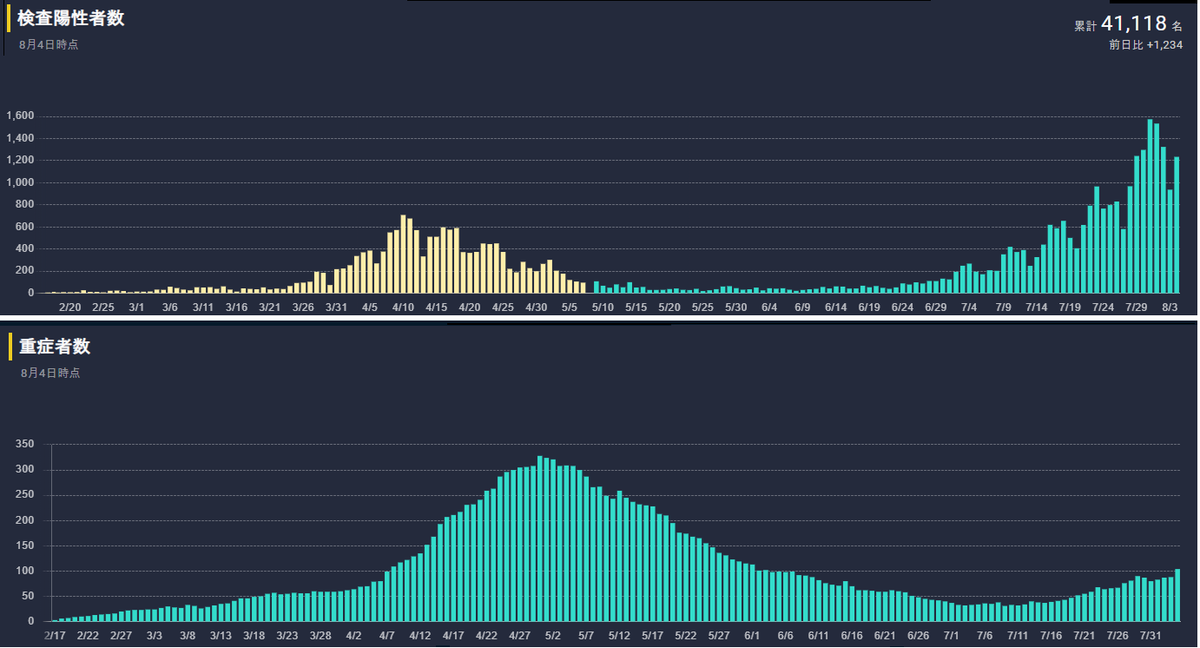Click the 1,000 y-axis label
Screen dimensions: 1200x648
[20, 182]
